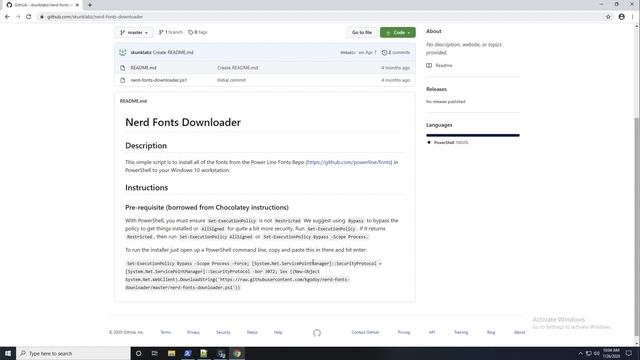Click the Go to file button
Image resolution: width=640 pixels, height=360 pixels.
click(362, 32)
